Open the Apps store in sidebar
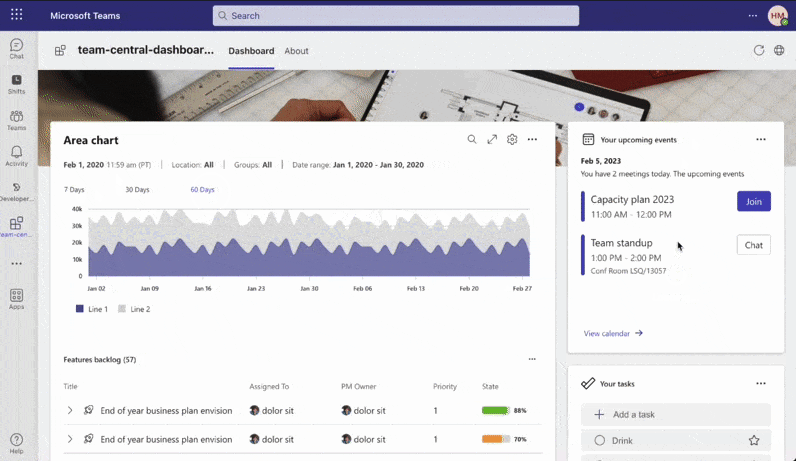Screen dimensions: 796x461 (16, 299)
